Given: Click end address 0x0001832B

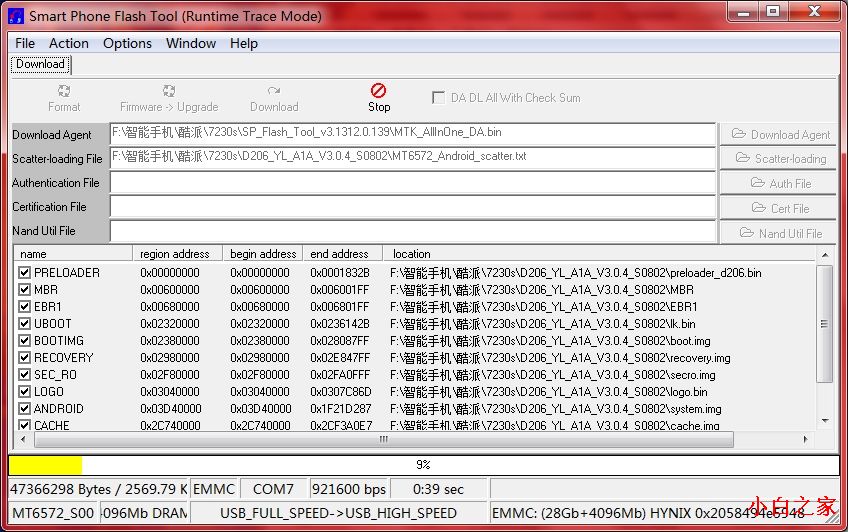Looking at the screenshot, I should click(x=340, y=272).
